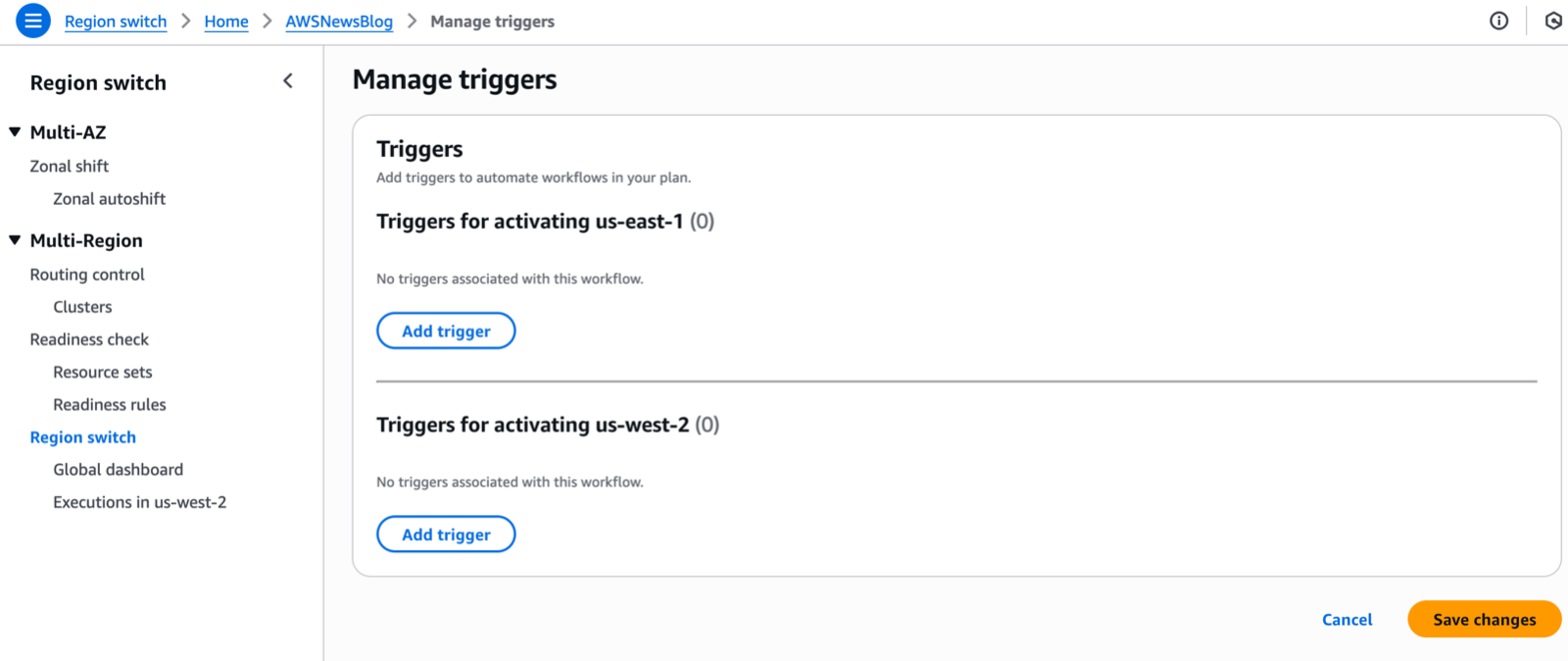Image resolution: width=1568 pixels, height=661 pixels.
Task: Open the hamburger navigation menu
Action: pyautogui.click(x=32, y=21)
